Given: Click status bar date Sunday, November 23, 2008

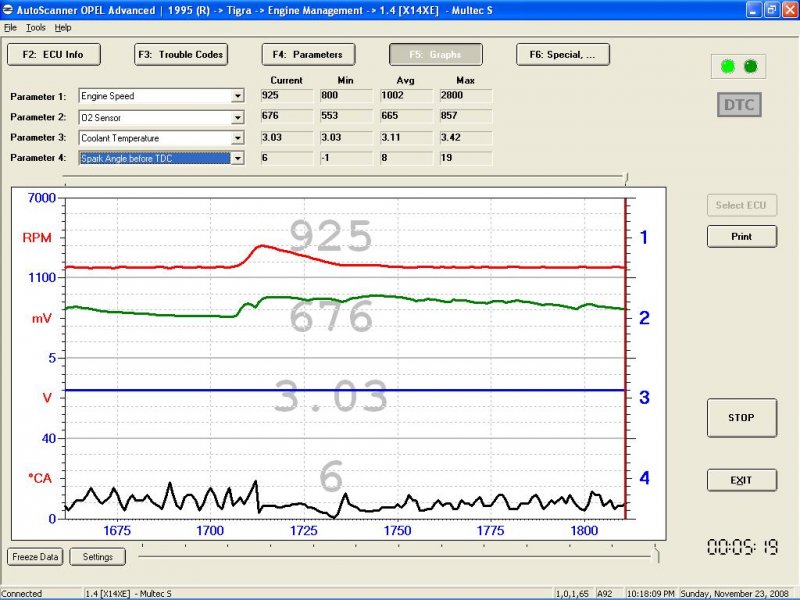Looking at the screenshot, I should (735, 594).
